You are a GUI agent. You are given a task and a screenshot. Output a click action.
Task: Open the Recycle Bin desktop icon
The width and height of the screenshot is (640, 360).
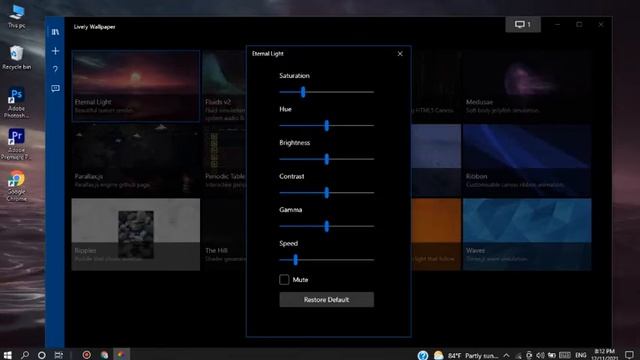point(16,58)
